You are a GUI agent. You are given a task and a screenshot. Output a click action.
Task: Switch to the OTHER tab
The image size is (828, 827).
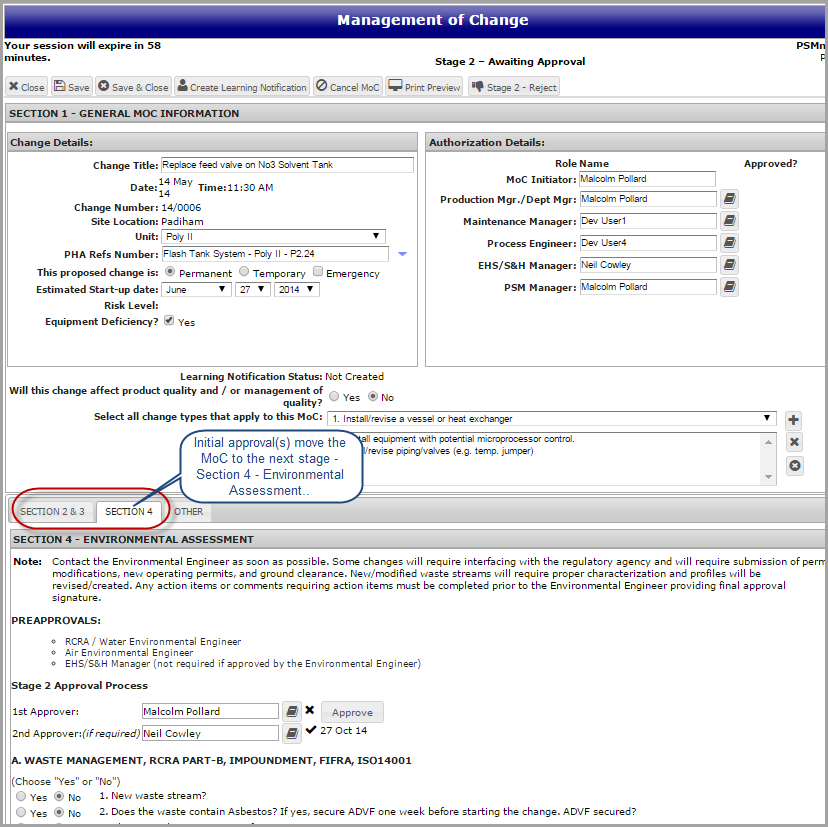click(188, 511)
